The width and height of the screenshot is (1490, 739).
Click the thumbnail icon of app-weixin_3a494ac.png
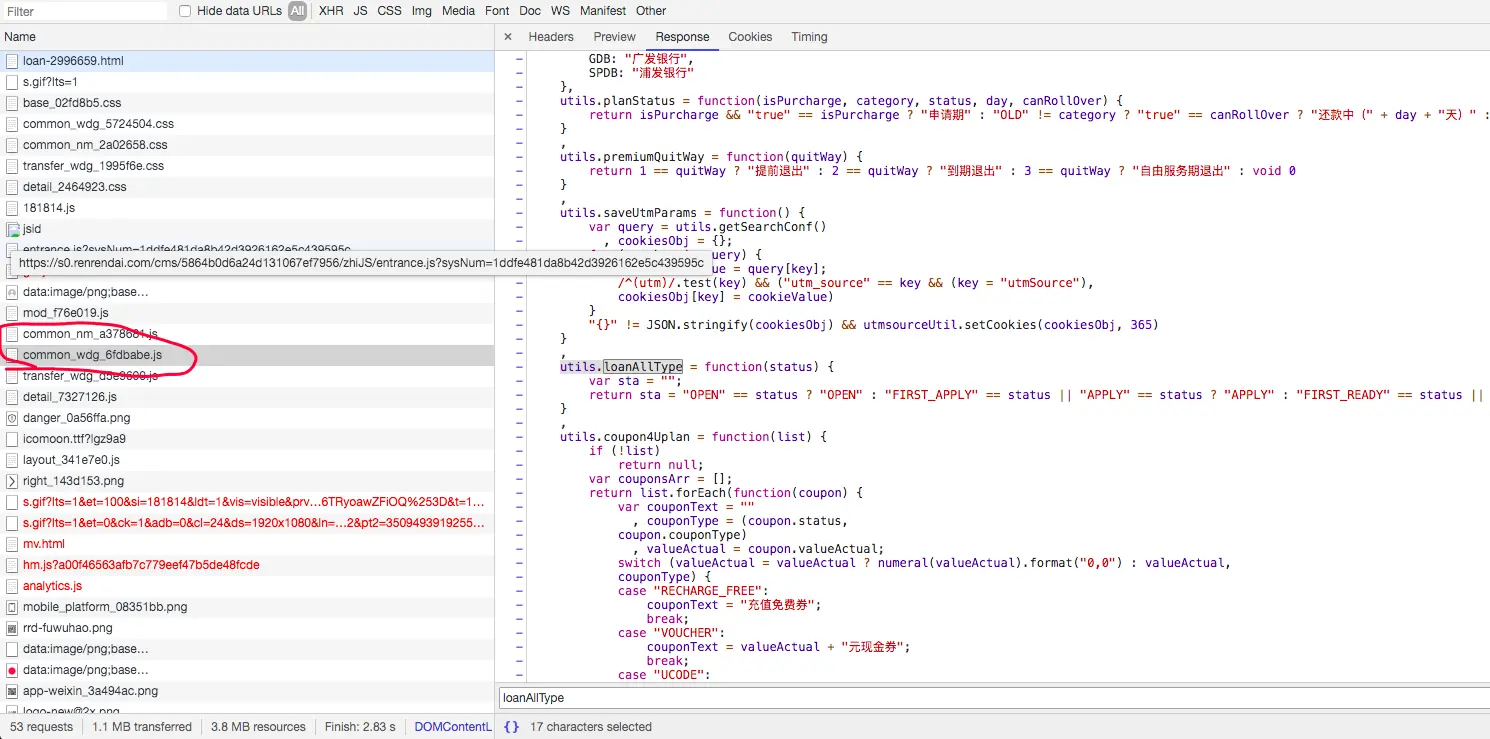pyautogui.click(x=12, y=691)
